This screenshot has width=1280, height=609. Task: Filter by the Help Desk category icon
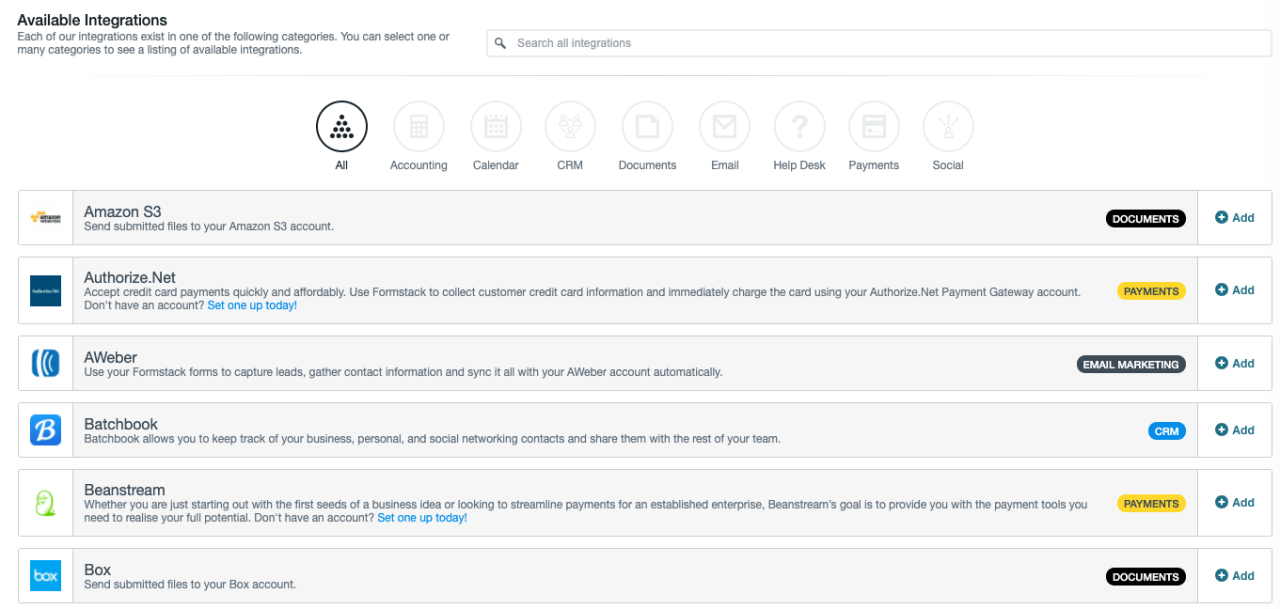click(x=799, y=127)
